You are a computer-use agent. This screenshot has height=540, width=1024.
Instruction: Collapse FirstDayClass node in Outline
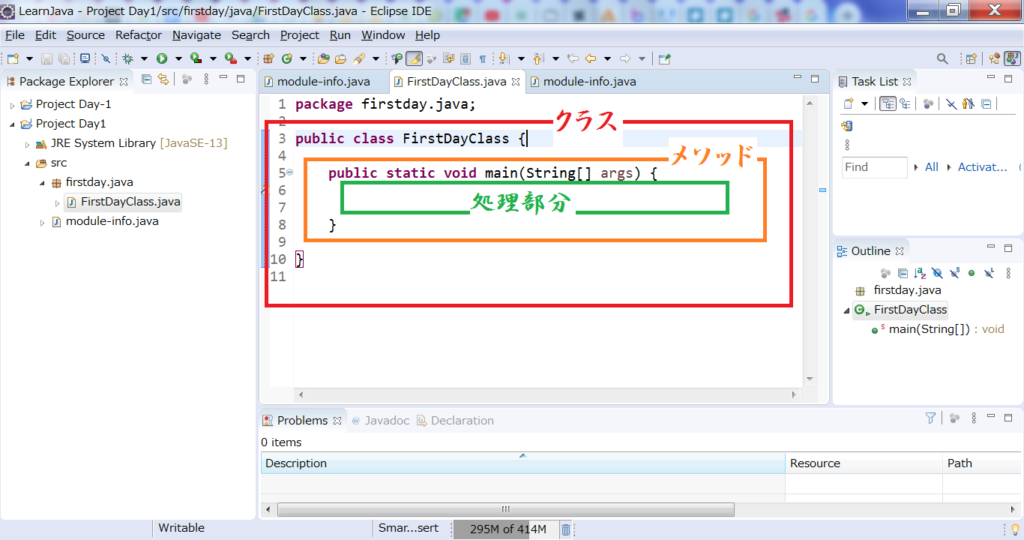click(846, 311)
